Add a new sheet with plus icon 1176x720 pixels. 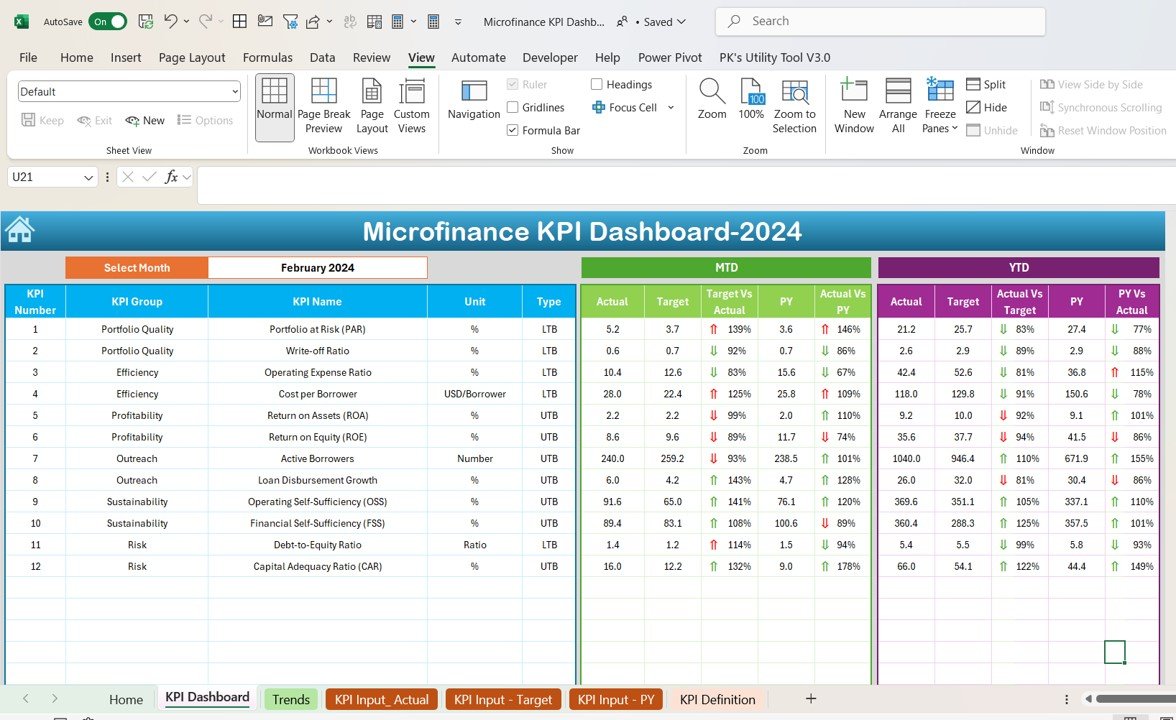(811, 699)
